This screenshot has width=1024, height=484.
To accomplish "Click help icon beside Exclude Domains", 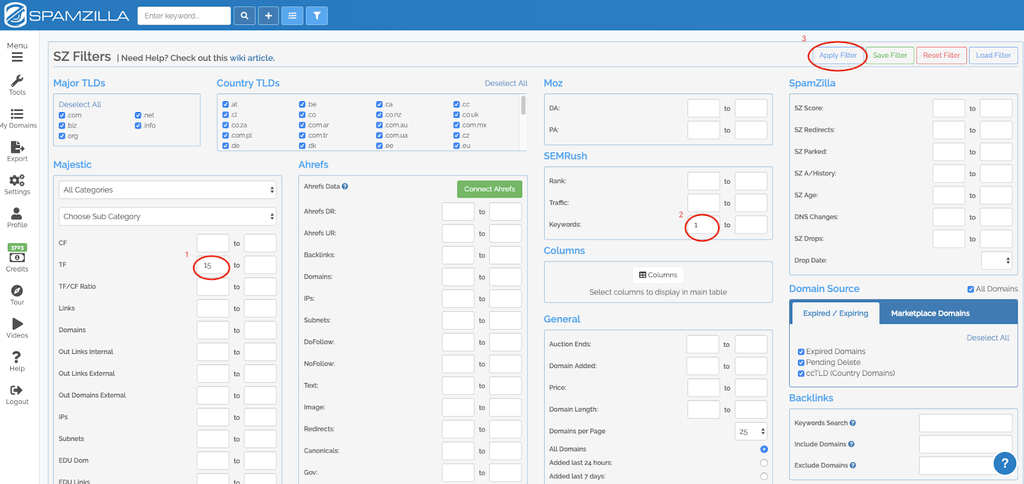I will (853, 466).
